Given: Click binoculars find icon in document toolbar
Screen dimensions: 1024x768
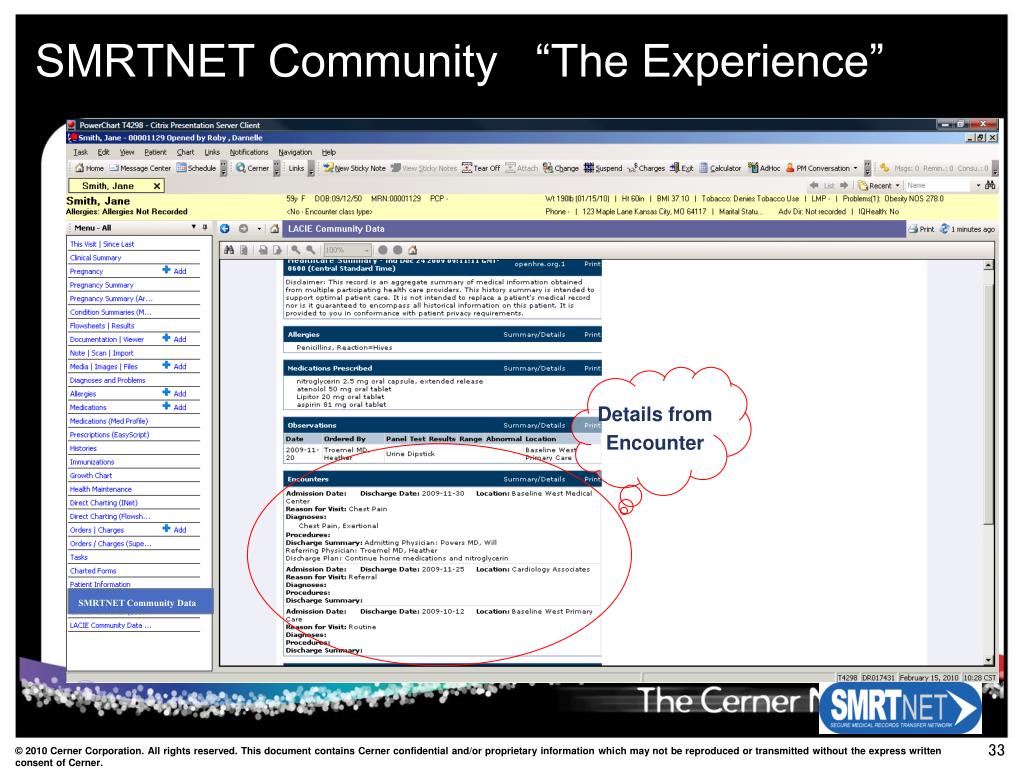Looking at the screenshot, I should point(229,249).
